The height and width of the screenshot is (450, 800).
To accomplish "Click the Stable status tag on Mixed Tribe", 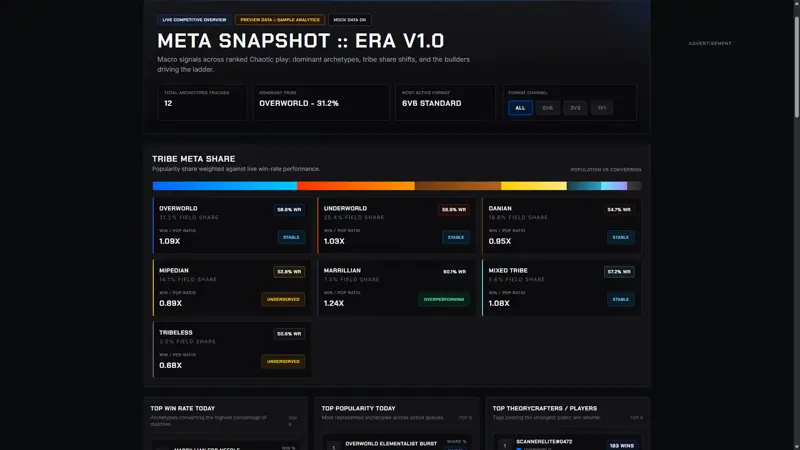I will 620,299.
